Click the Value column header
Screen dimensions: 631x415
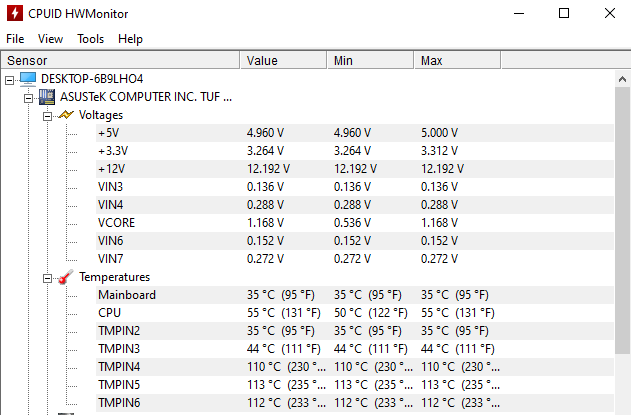pos(283,60)
